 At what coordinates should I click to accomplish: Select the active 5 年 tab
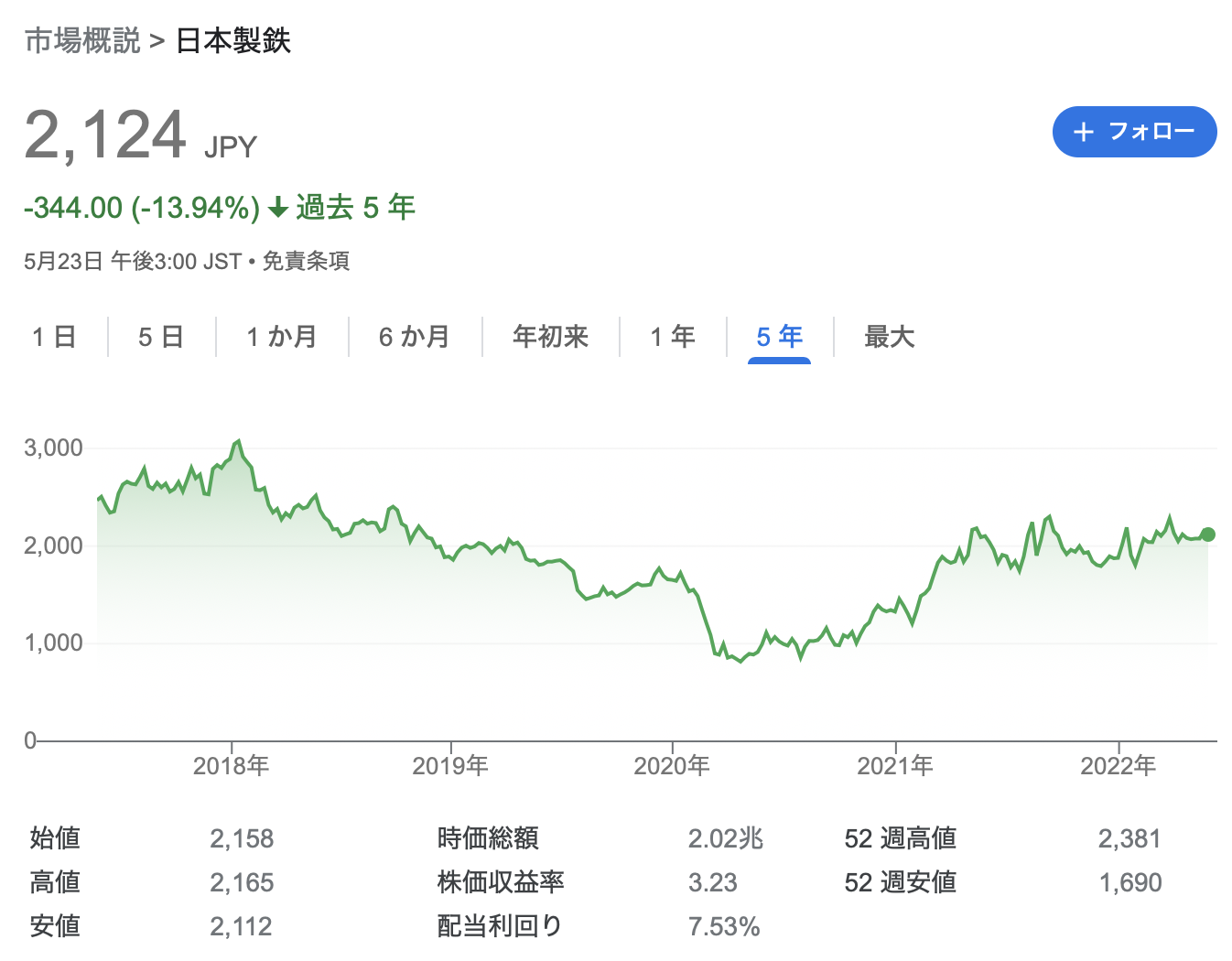780,337
